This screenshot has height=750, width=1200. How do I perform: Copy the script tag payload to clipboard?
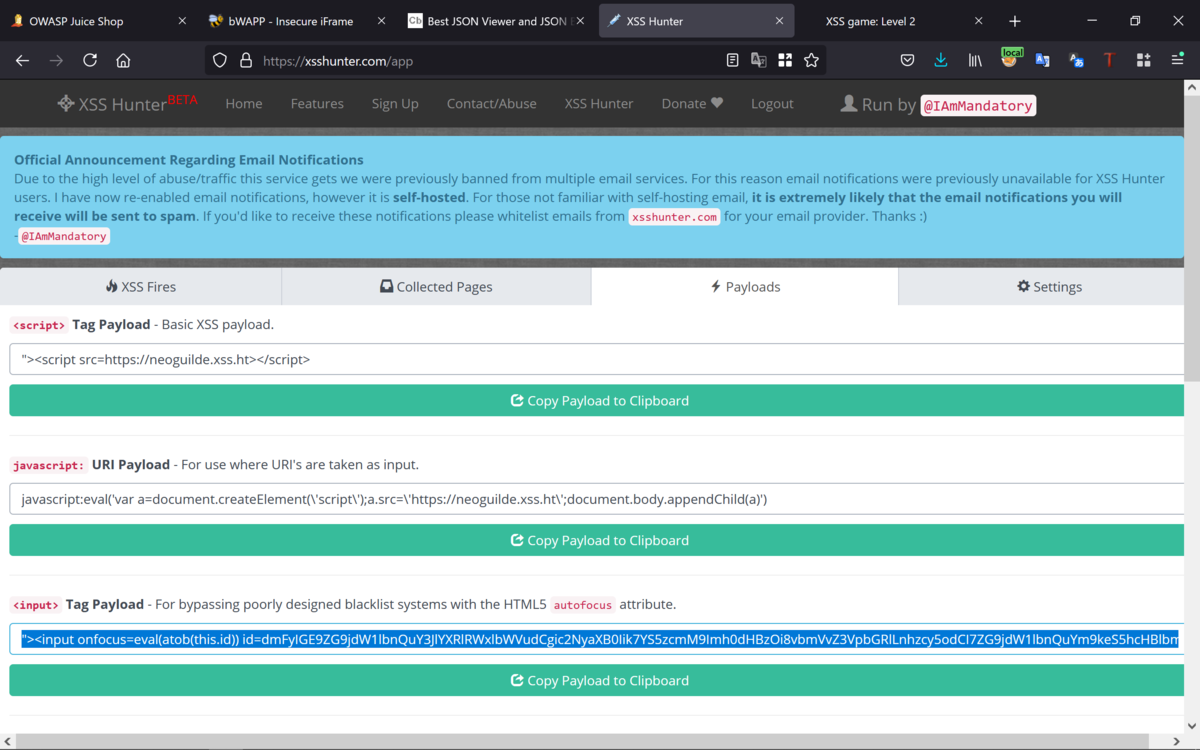[597, 400]
